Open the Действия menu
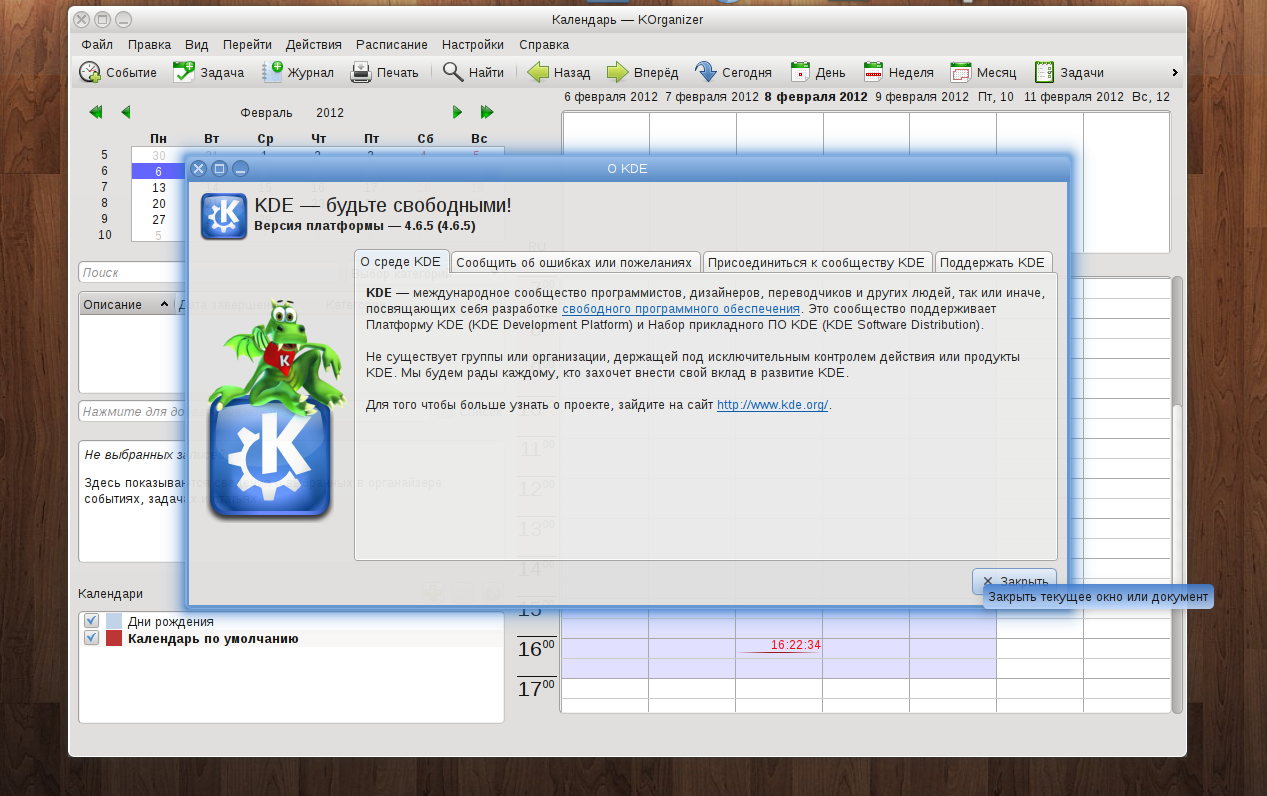 313,45
